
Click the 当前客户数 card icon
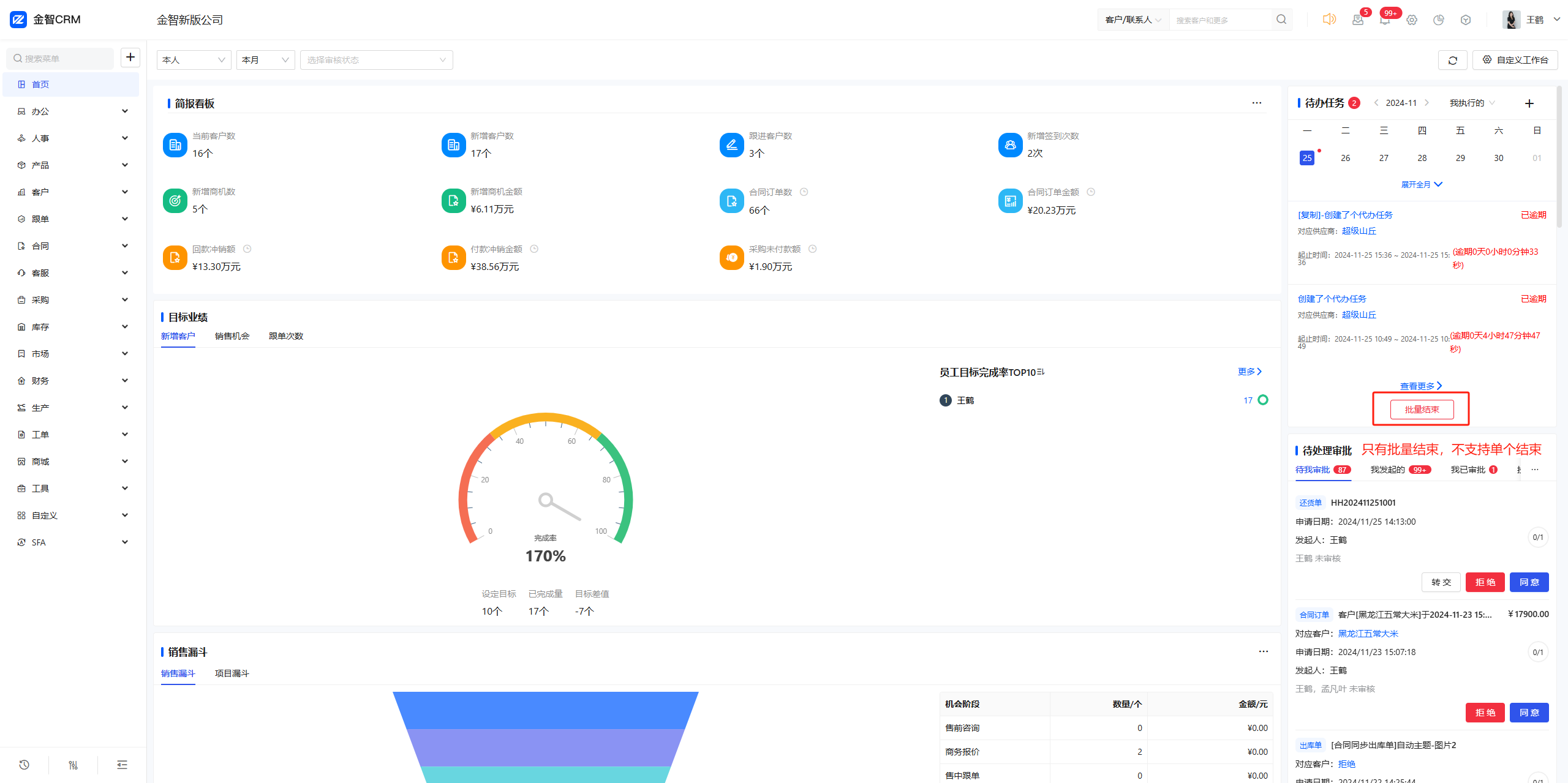(175, 145)
